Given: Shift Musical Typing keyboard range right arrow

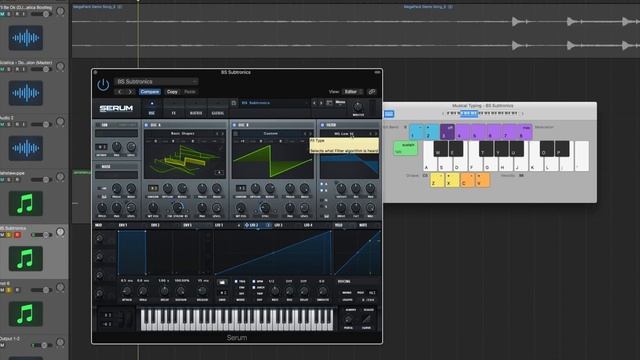Looking at the screenshot, I should point(522,113).
